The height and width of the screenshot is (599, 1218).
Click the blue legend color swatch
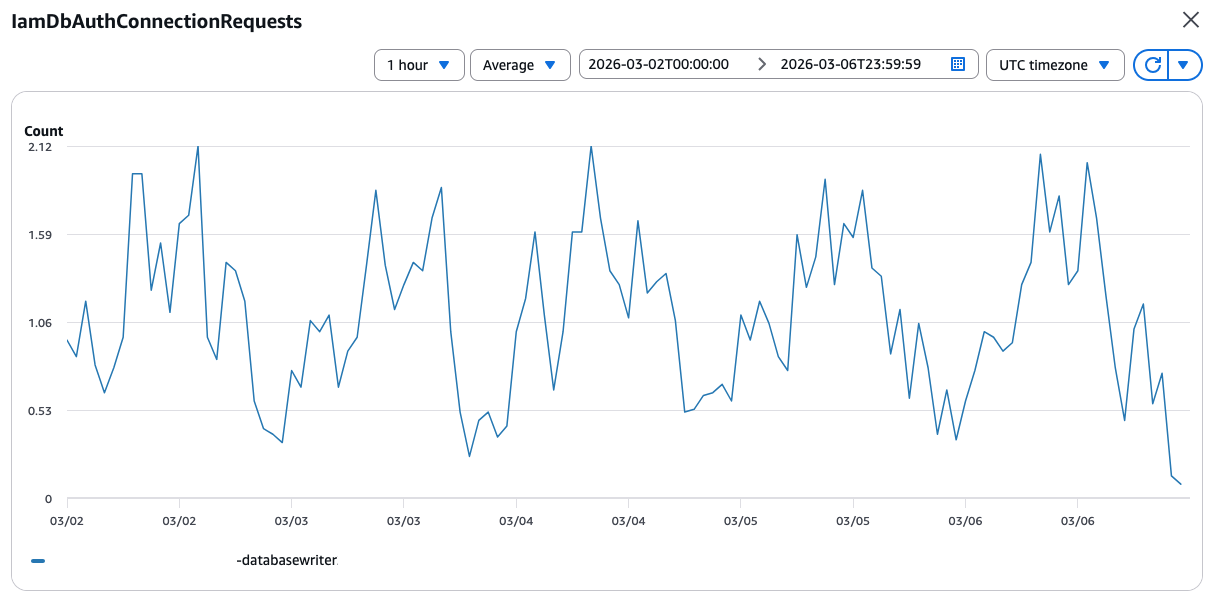38,561
